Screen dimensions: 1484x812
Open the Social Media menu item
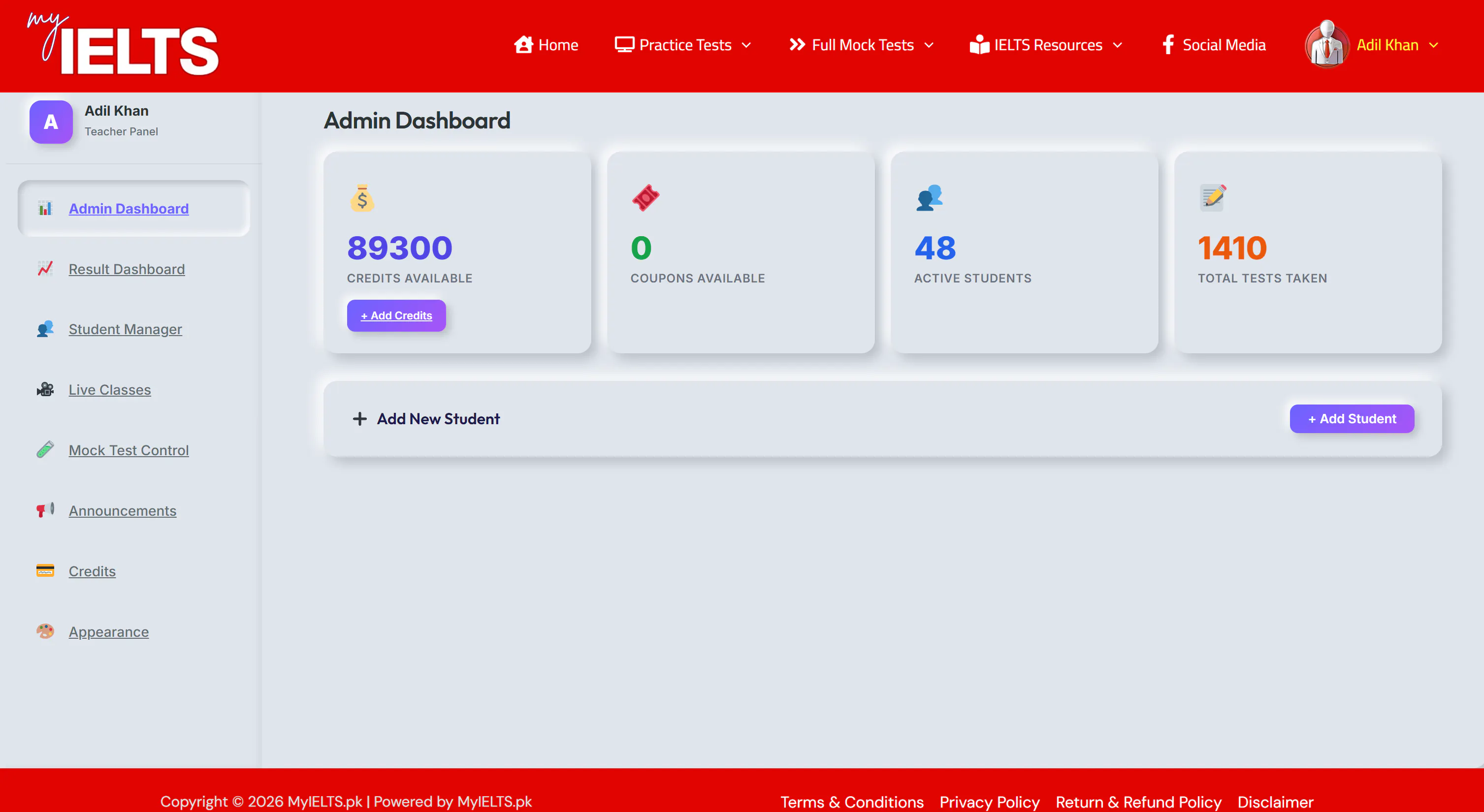[1214, 45]
